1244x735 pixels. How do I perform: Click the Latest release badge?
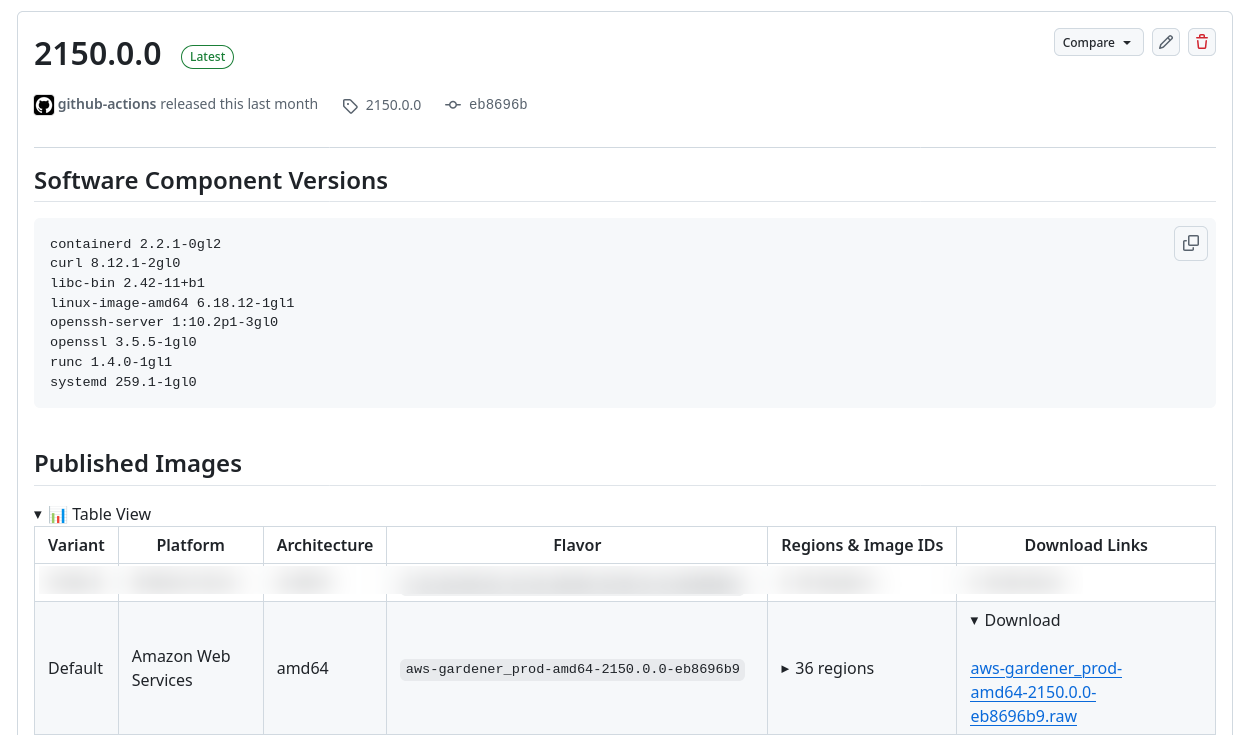207,56
